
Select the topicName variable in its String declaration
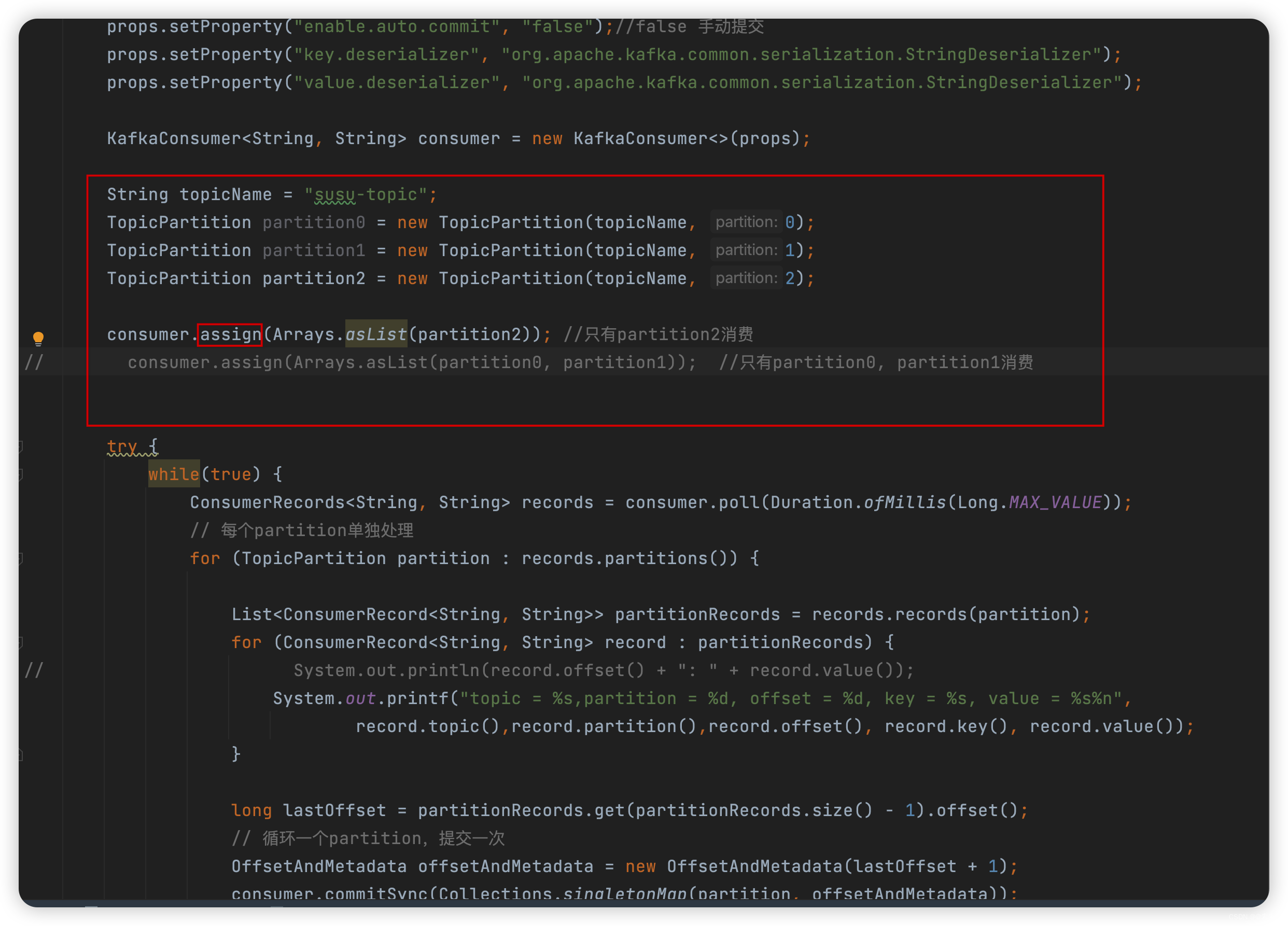(226, 195)
